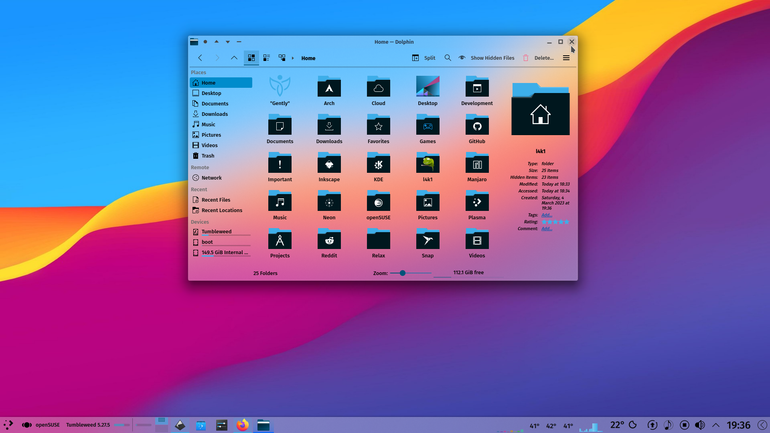Click Delete button in toolbar

pyautogui.click(x=538, y=58)
